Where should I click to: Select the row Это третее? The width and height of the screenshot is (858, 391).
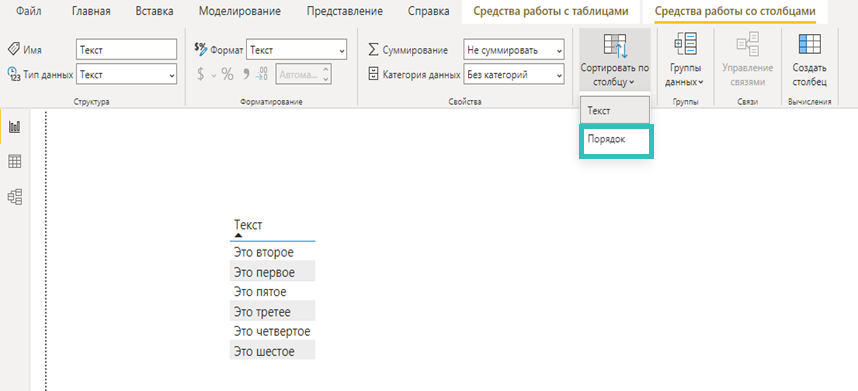coord(273,311)
